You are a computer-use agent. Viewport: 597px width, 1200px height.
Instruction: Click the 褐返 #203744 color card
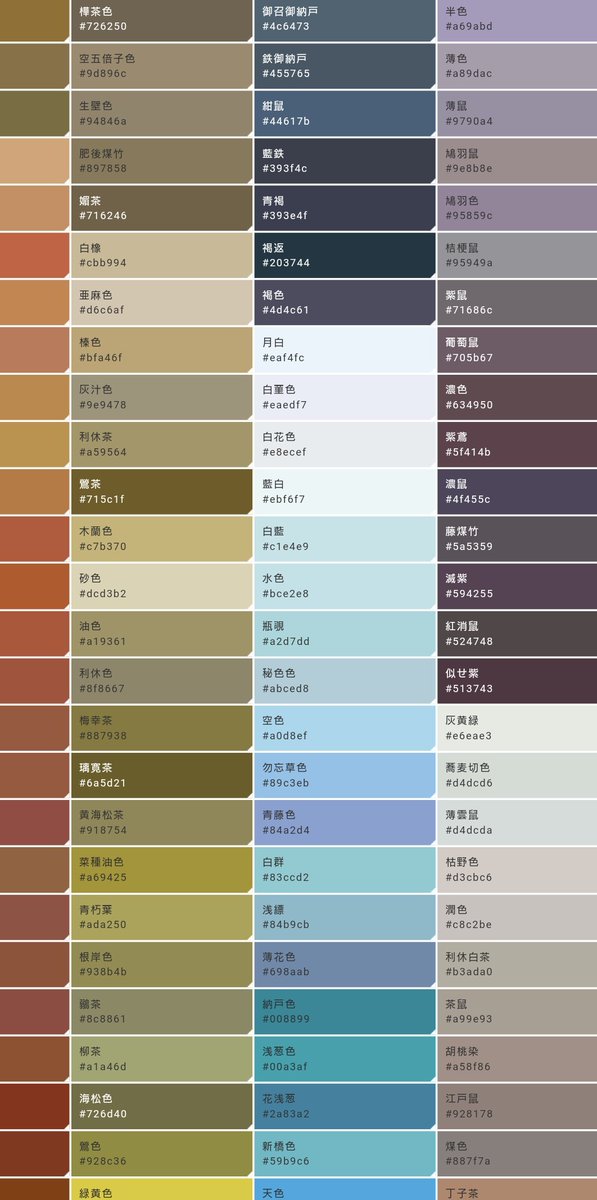(x=344, y=255)
